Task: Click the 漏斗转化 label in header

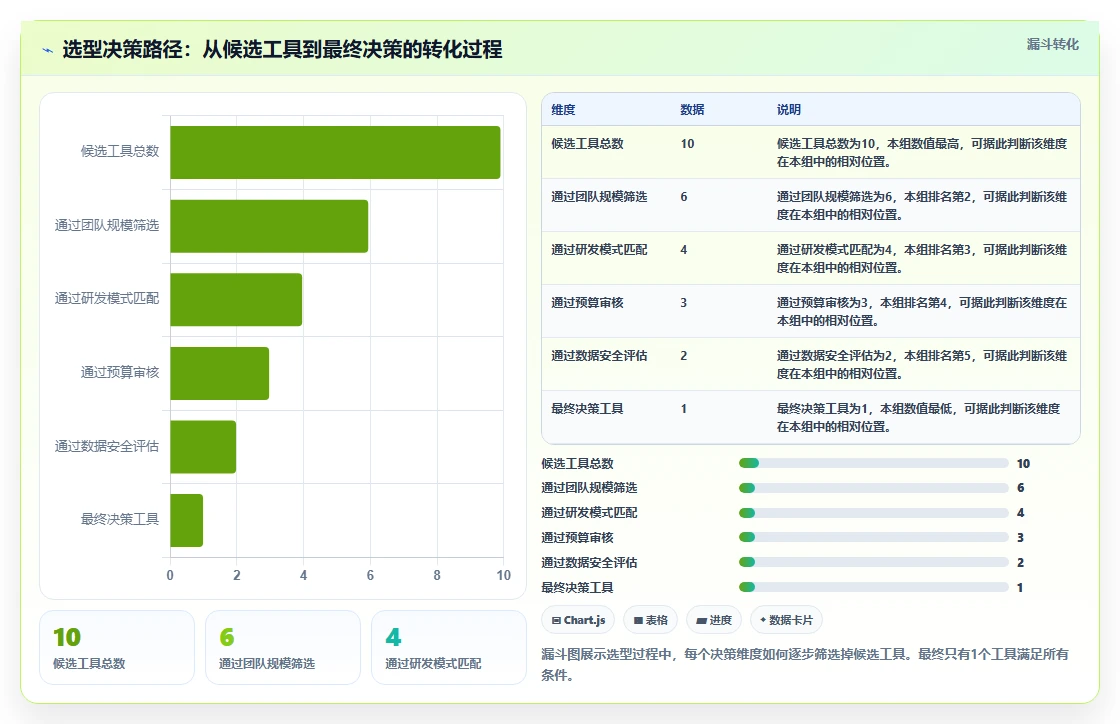Action: tap(1052, 44)
